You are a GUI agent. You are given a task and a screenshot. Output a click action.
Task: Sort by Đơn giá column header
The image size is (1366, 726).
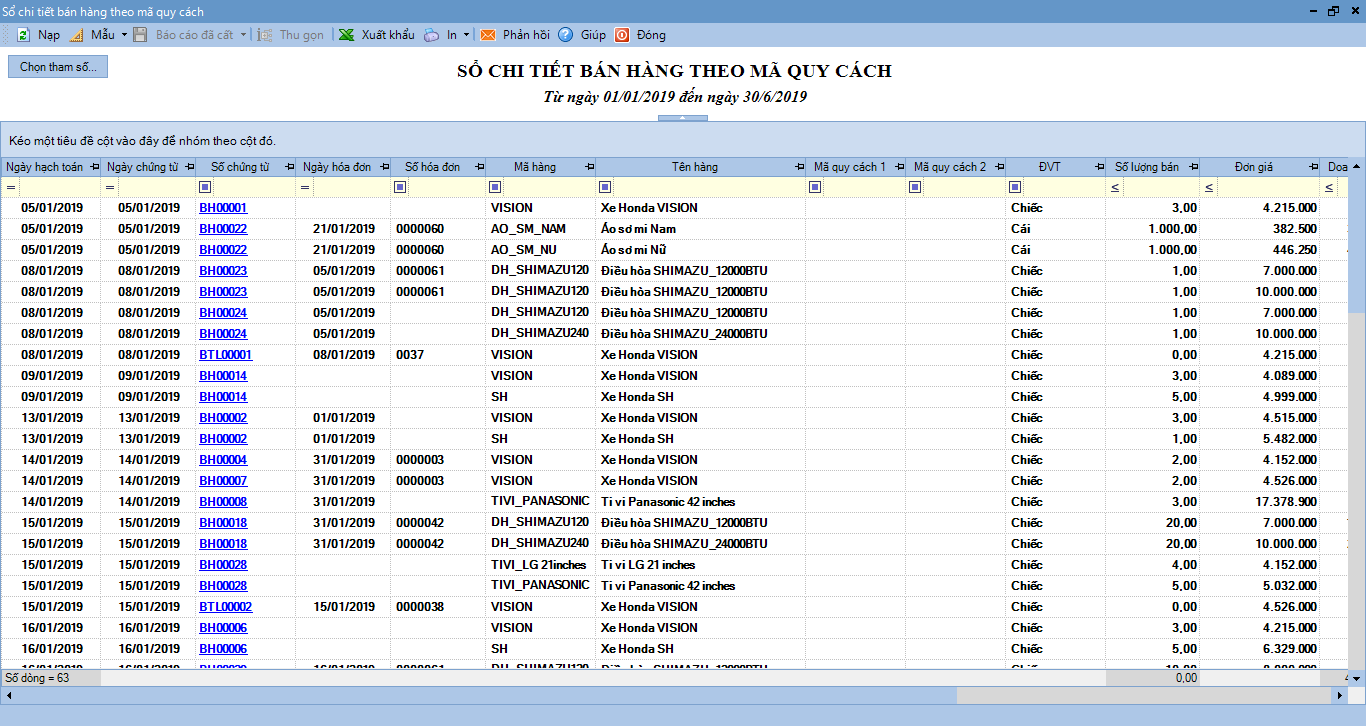1253,167
